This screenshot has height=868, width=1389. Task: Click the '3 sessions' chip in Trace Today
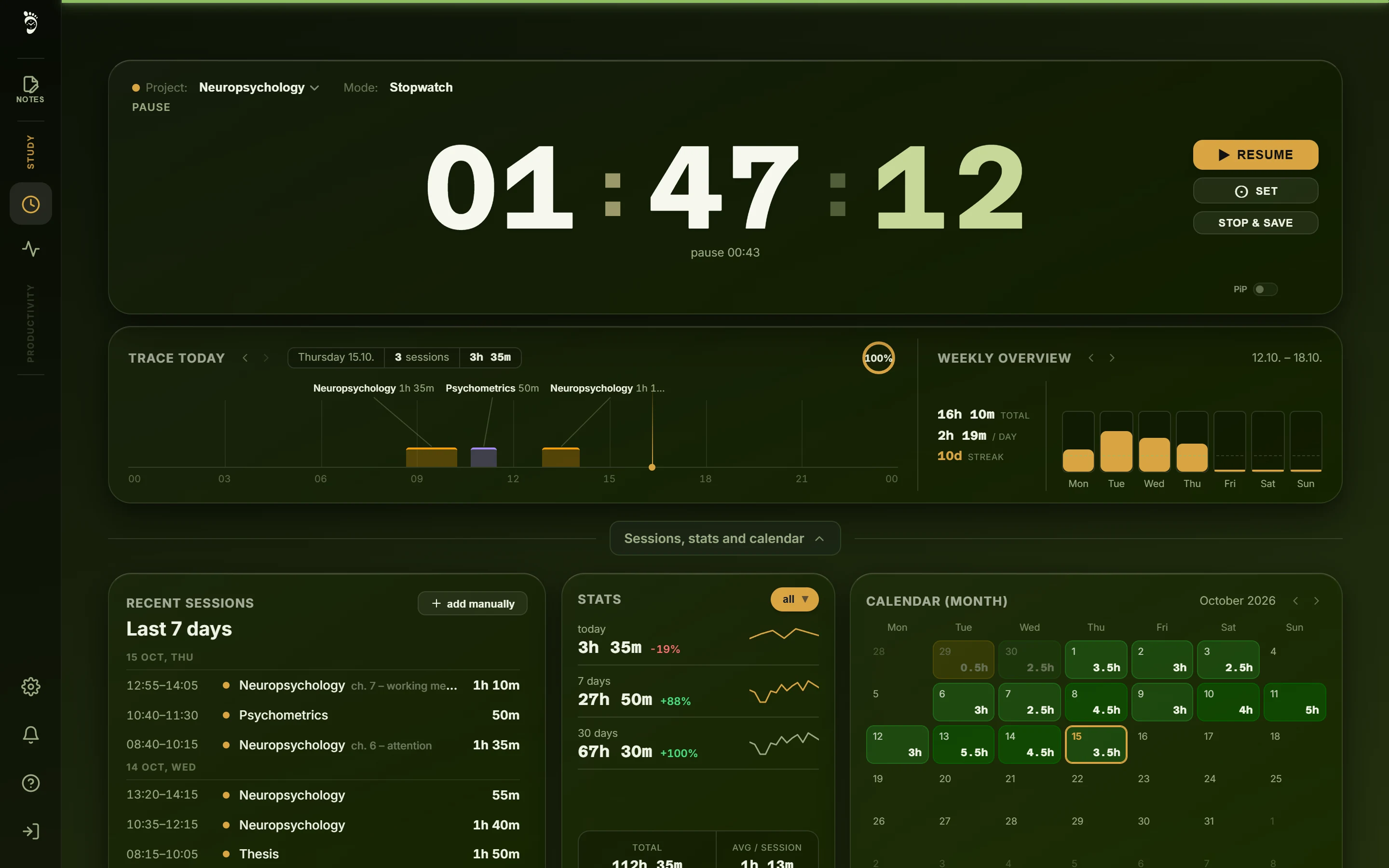pos(422,357)
